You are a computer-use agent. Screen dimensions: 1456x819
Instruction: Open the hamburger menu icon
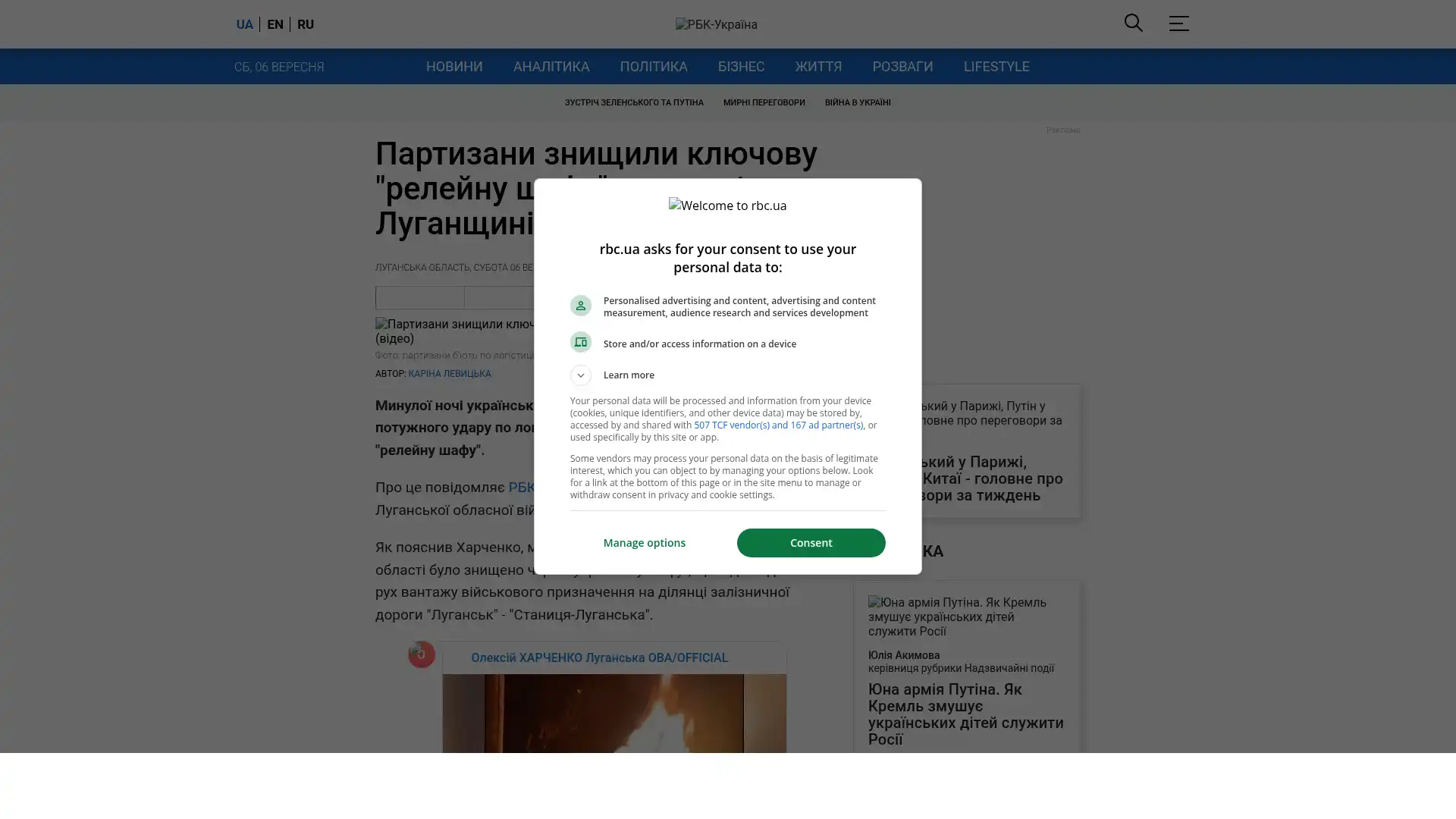pos(1178,24)
